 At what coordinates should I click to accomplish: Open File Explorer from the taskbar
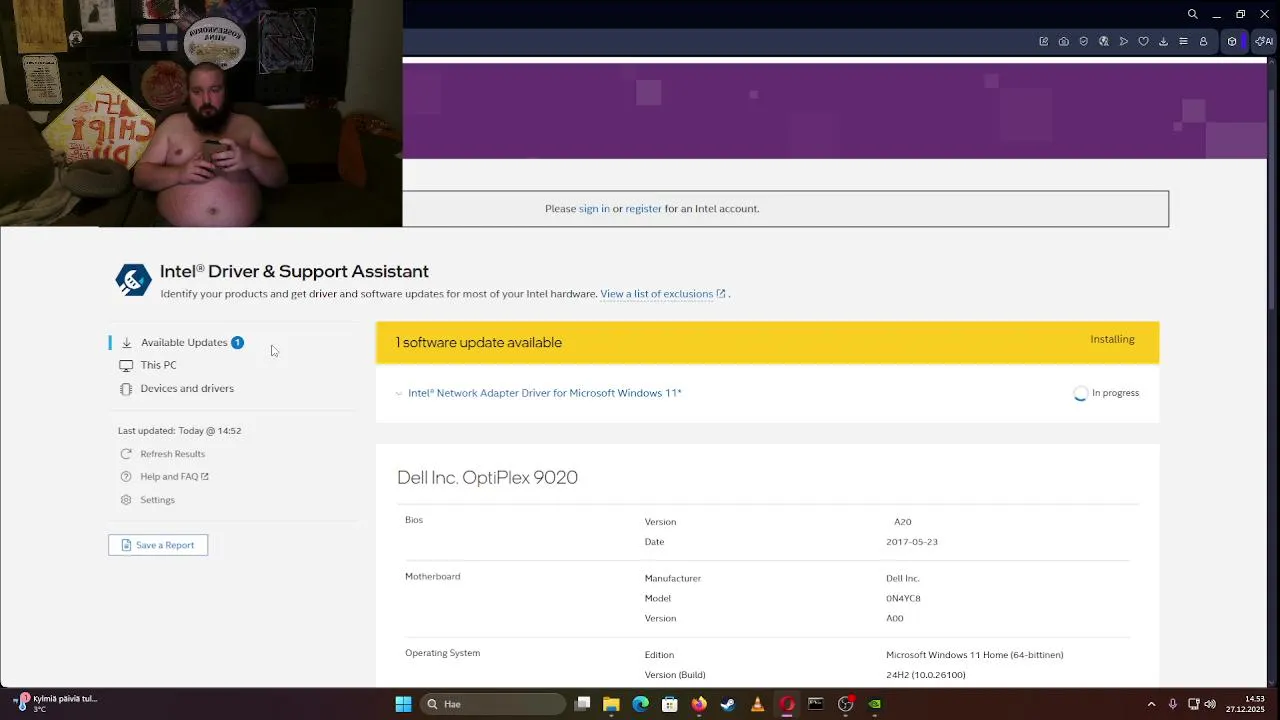611,704
